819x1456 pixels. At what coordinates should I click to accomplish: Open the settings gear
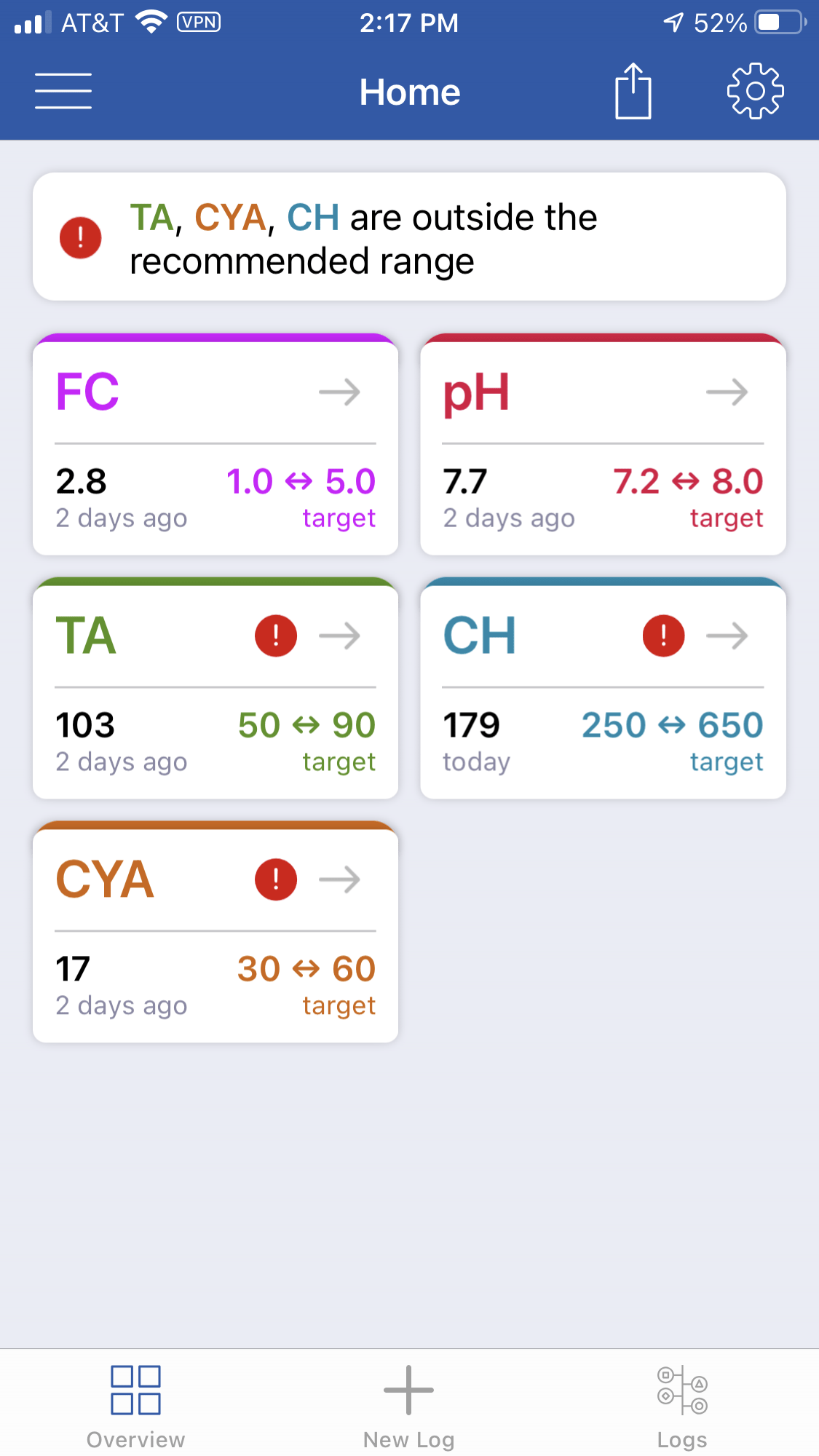coord(756,91)
